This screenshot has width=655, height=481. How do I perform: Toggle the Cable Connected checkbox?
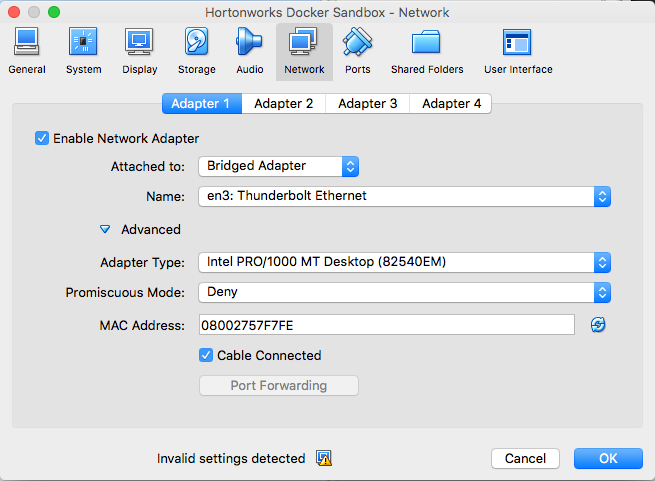tap(206, 355)
